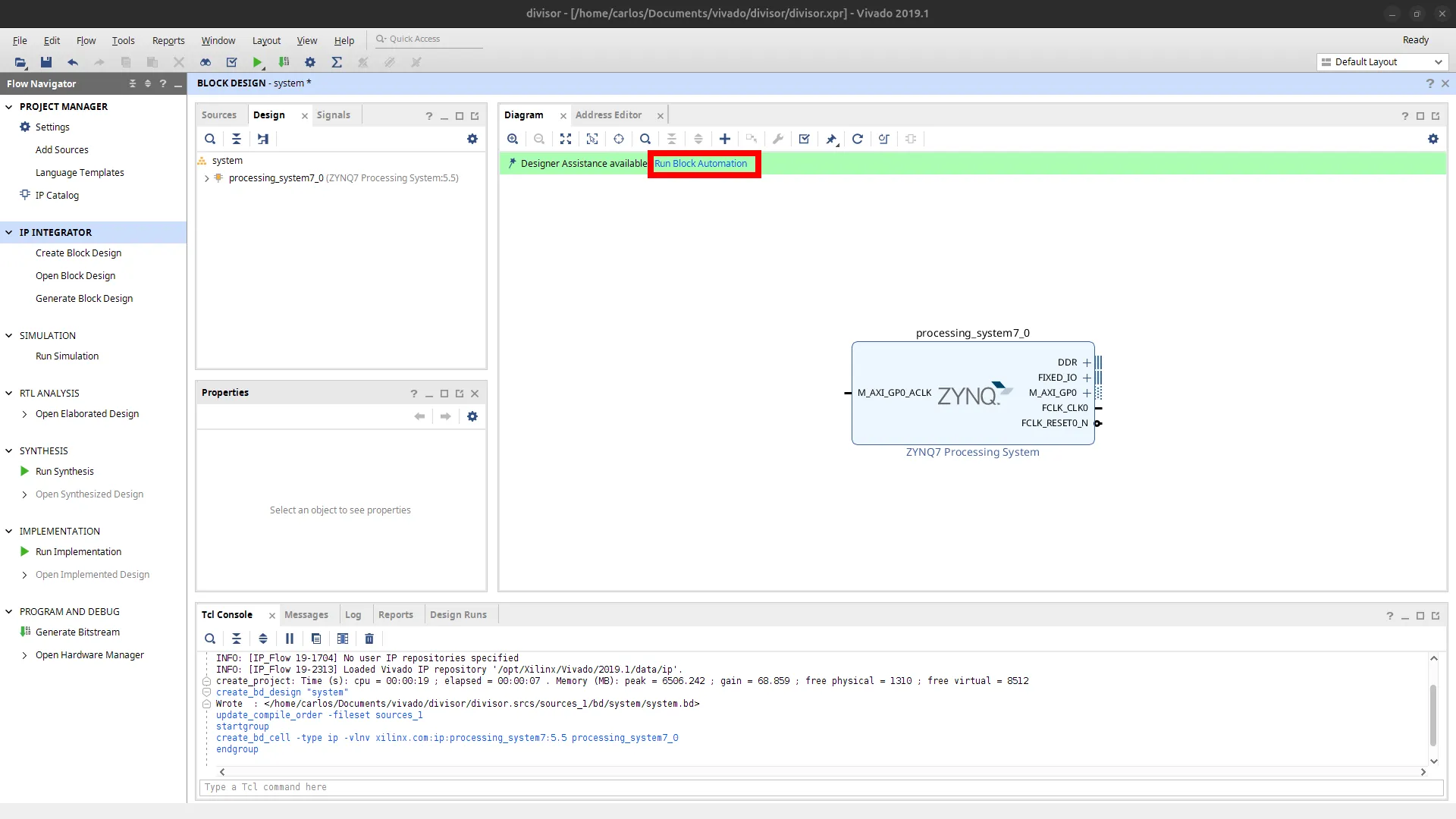
Task: Click Create Block Design
Action: coord(78,253)
